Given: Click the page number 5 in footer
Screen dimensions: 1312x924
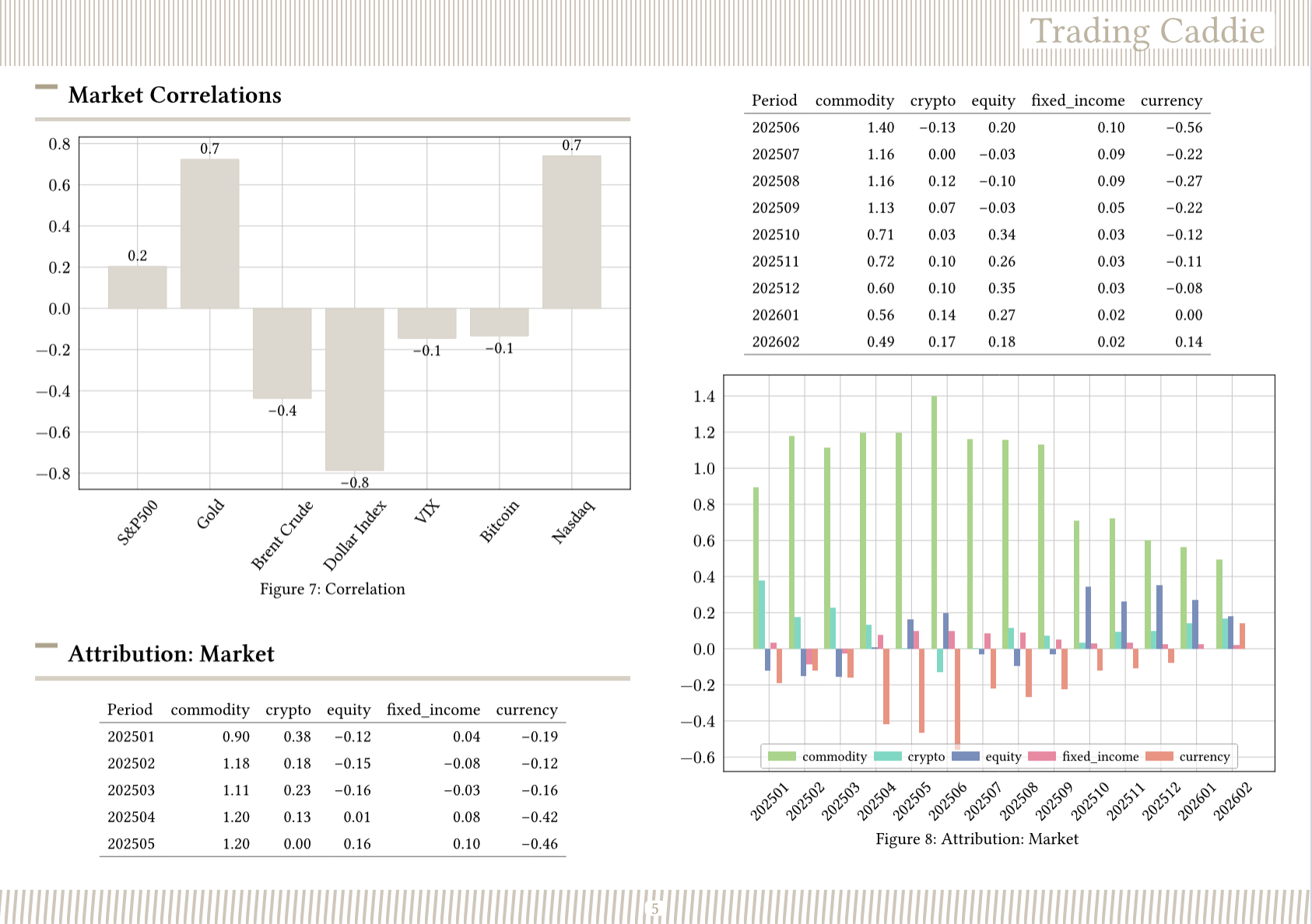Looking at the screenshot, I should [655, 908].
